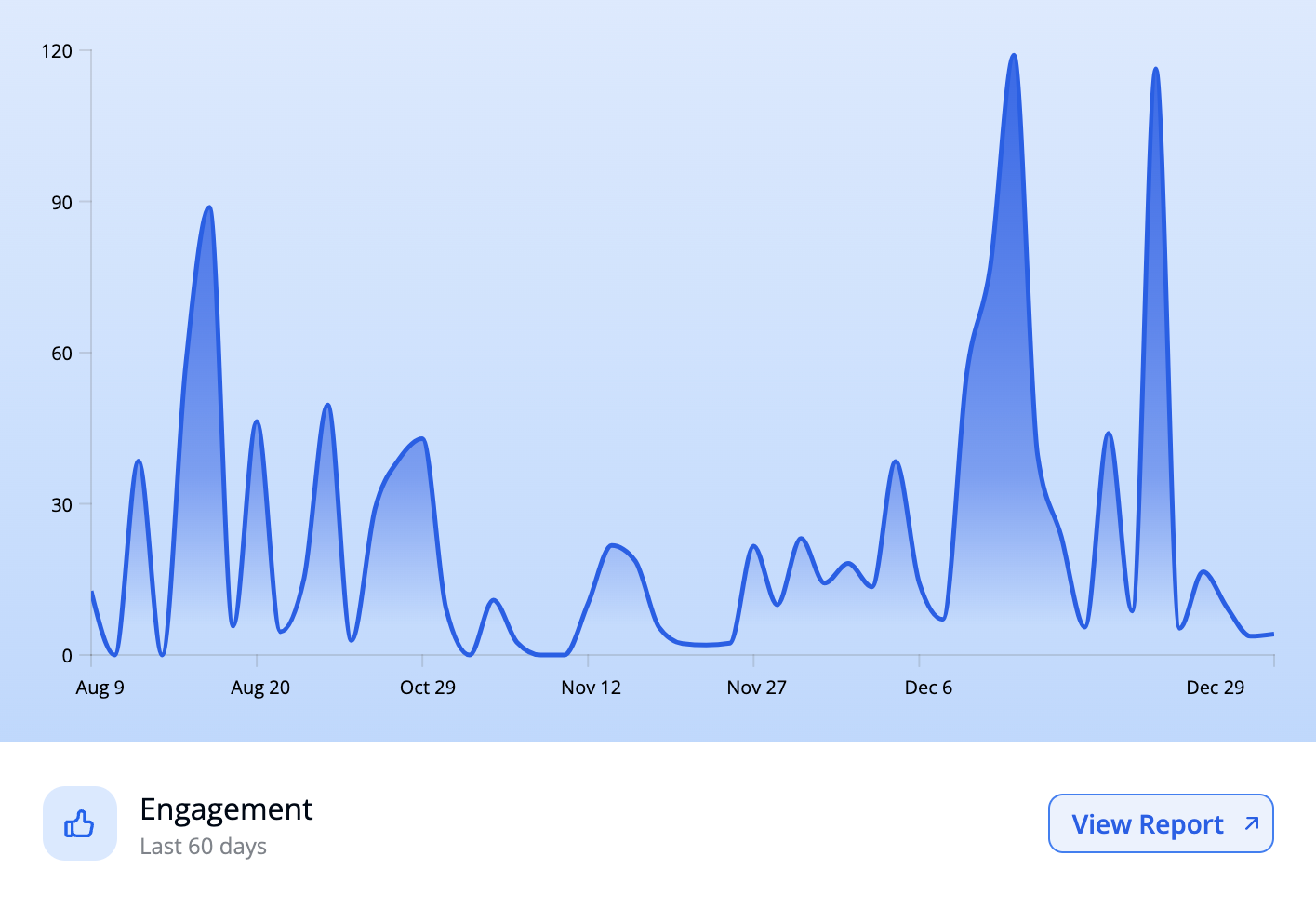Click the arrow icon inside View Report
Viewport: 1316px width, 909px height.
(1251, 823)
